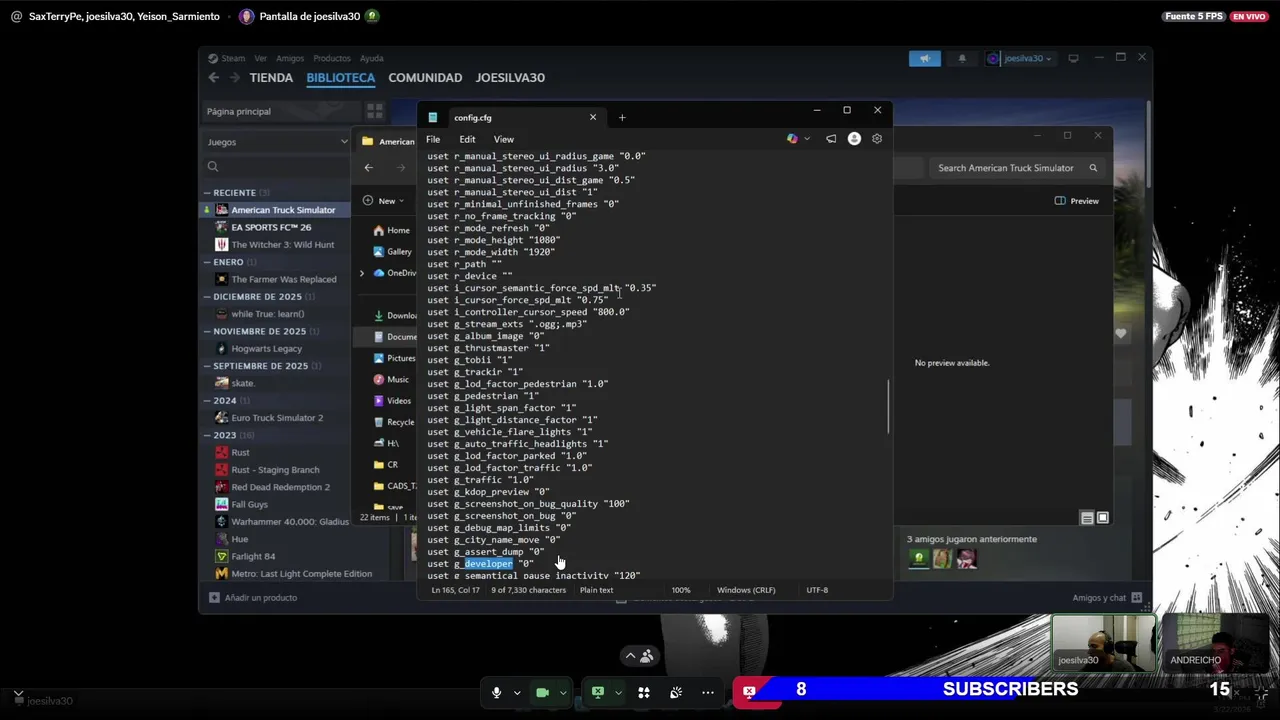
Task: Open the Notepad View menu
Action: (504, 139)
